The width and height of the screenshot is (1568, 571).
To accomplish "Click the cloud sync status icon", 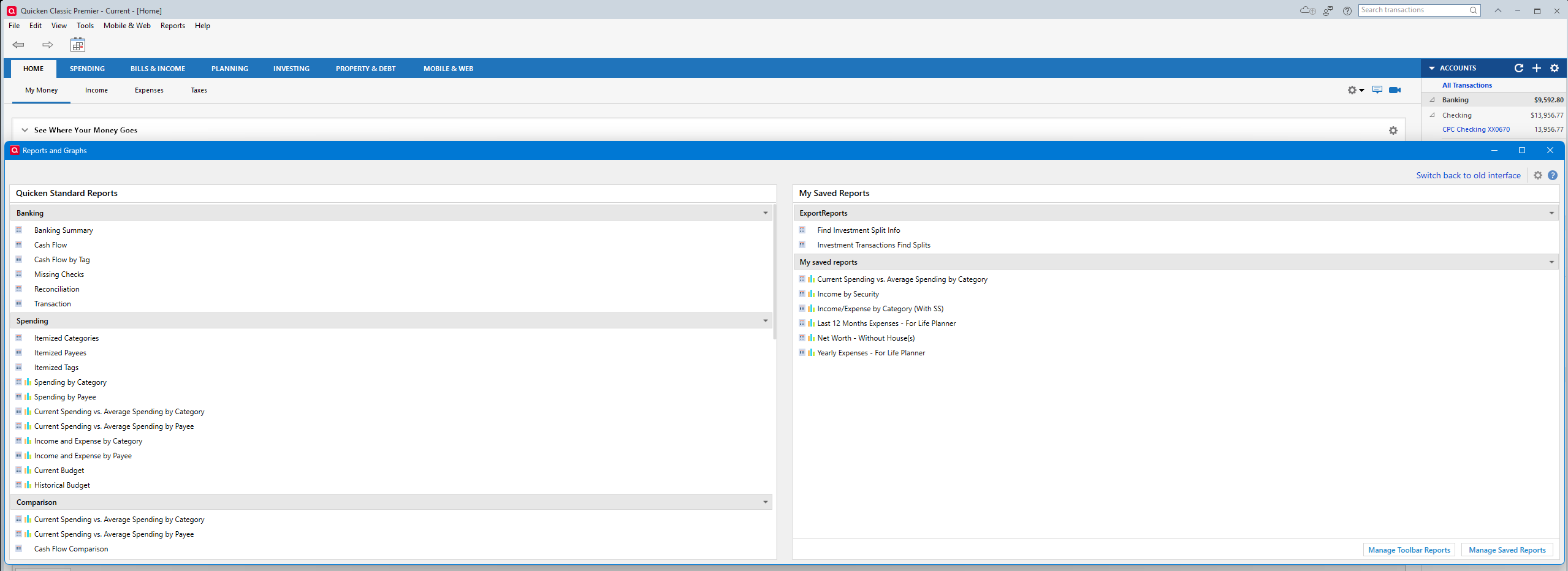I will coord(1307,10).
